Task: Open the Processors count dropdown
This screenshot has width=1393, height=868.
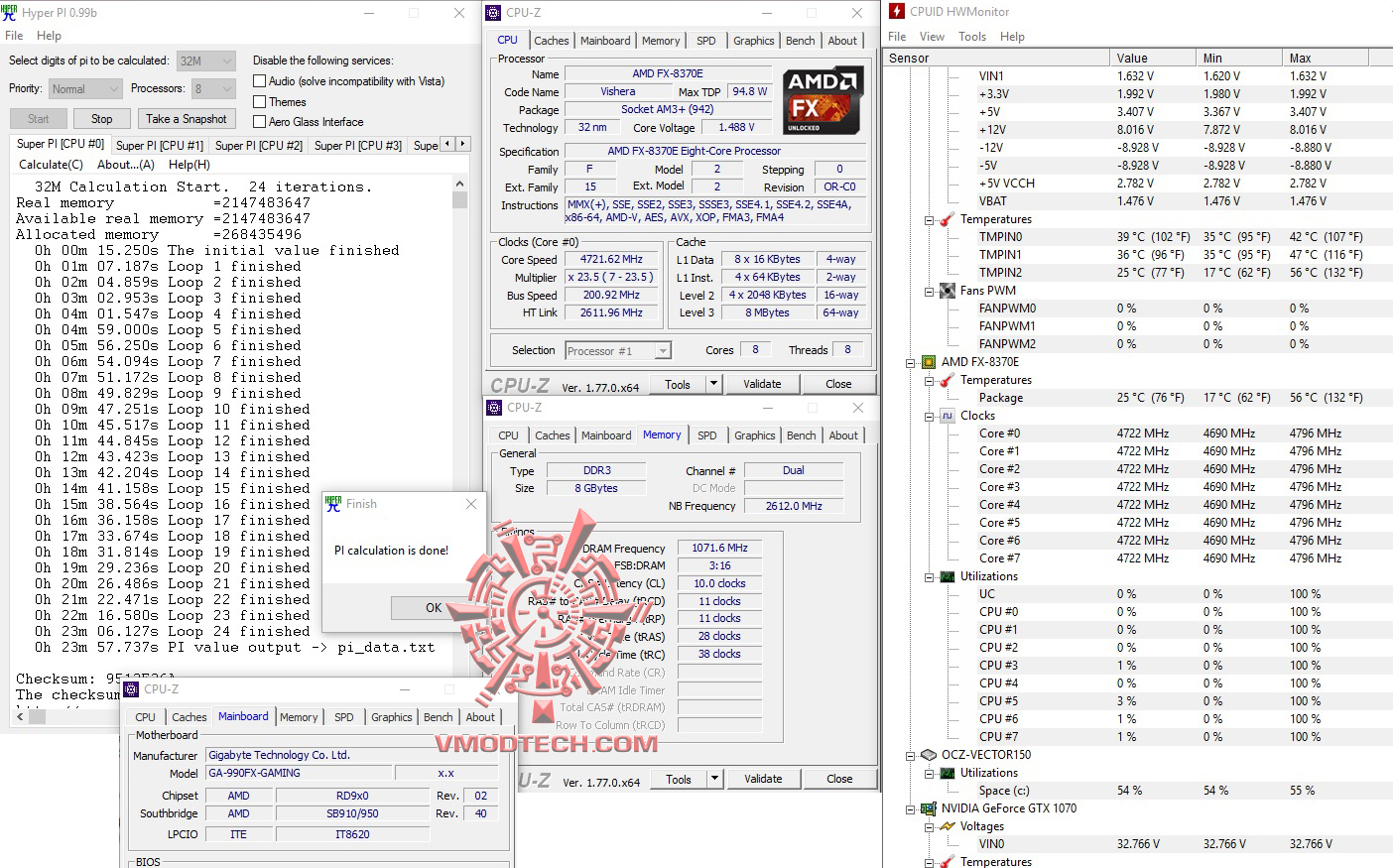Action: pos(213,88)
